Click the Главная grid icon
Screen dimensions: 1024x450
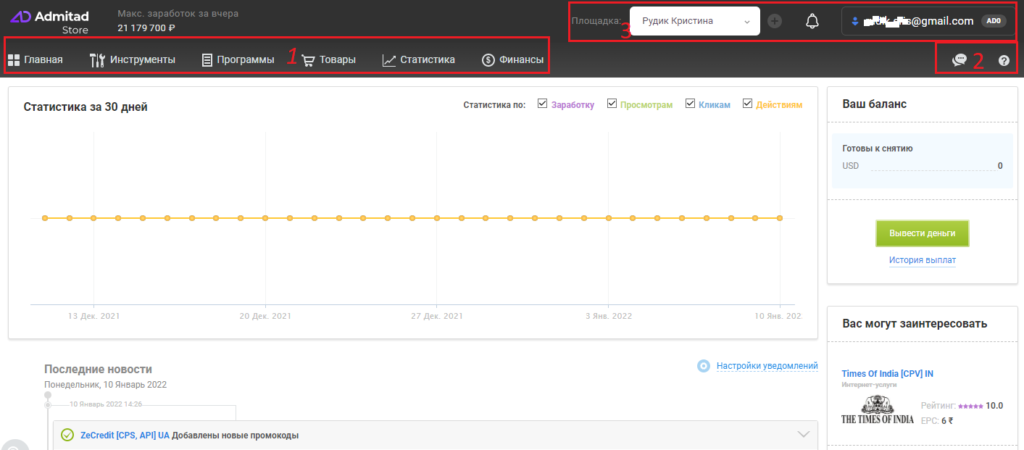13,60
